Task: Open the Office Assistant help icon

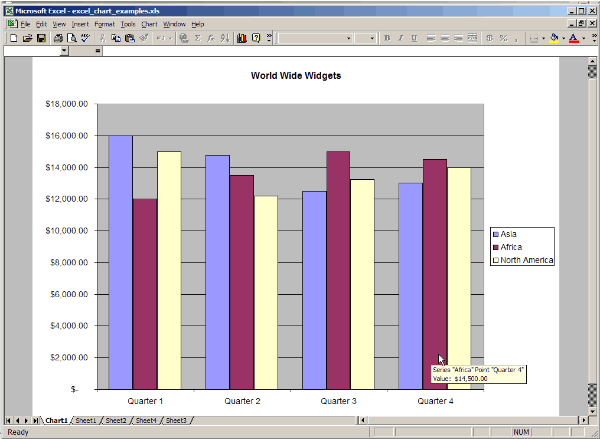Action: 257,38
